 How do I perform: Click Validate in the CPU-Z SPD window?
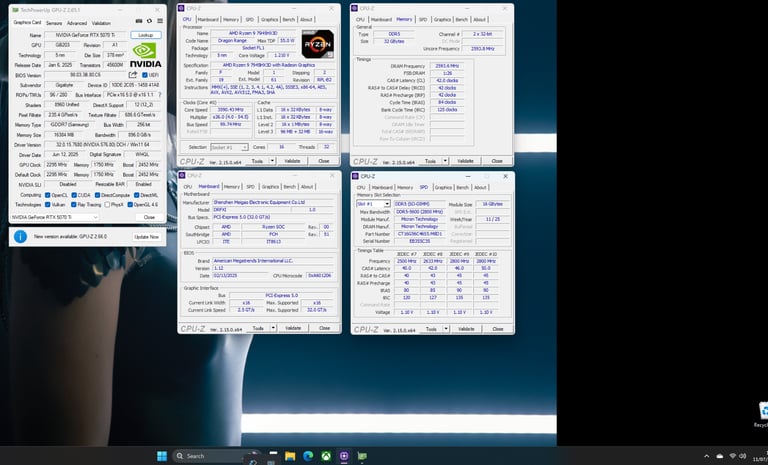(x=466, y=329)
